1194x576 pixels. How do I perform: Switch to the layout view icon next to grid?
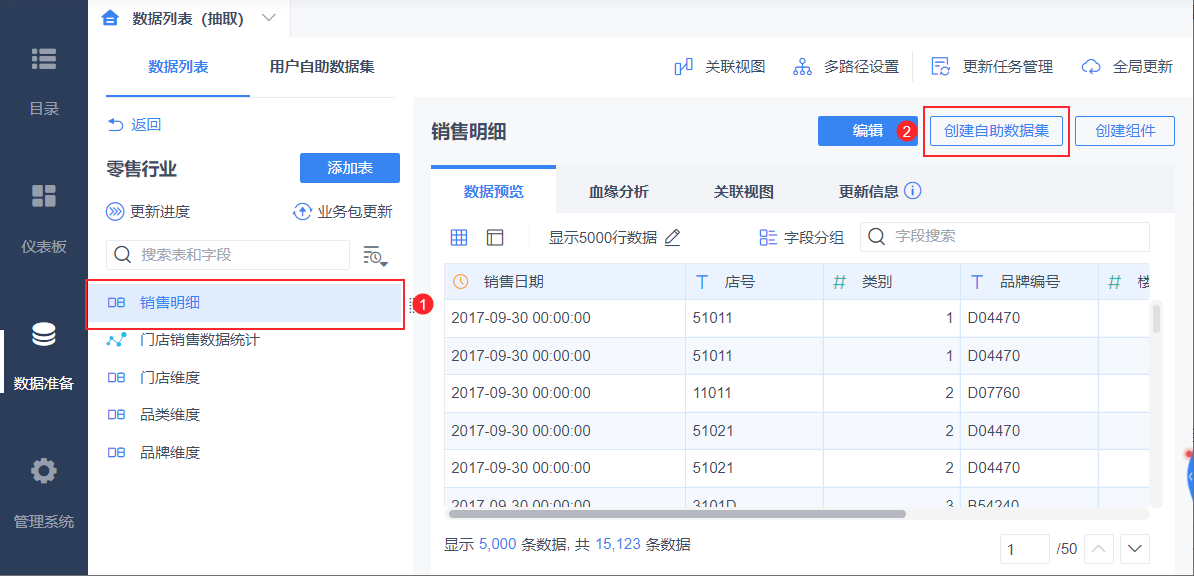point(495,237)
